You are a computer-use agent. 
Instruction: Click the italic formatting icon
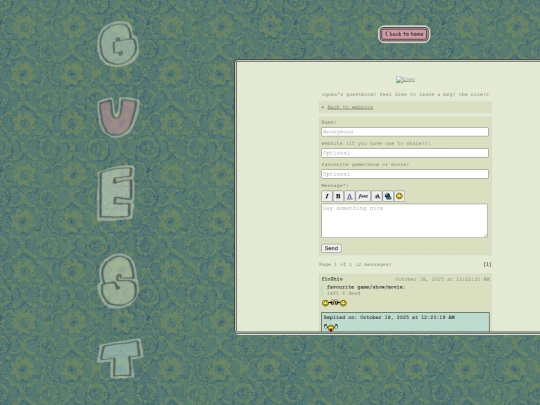tap(327, 196)
